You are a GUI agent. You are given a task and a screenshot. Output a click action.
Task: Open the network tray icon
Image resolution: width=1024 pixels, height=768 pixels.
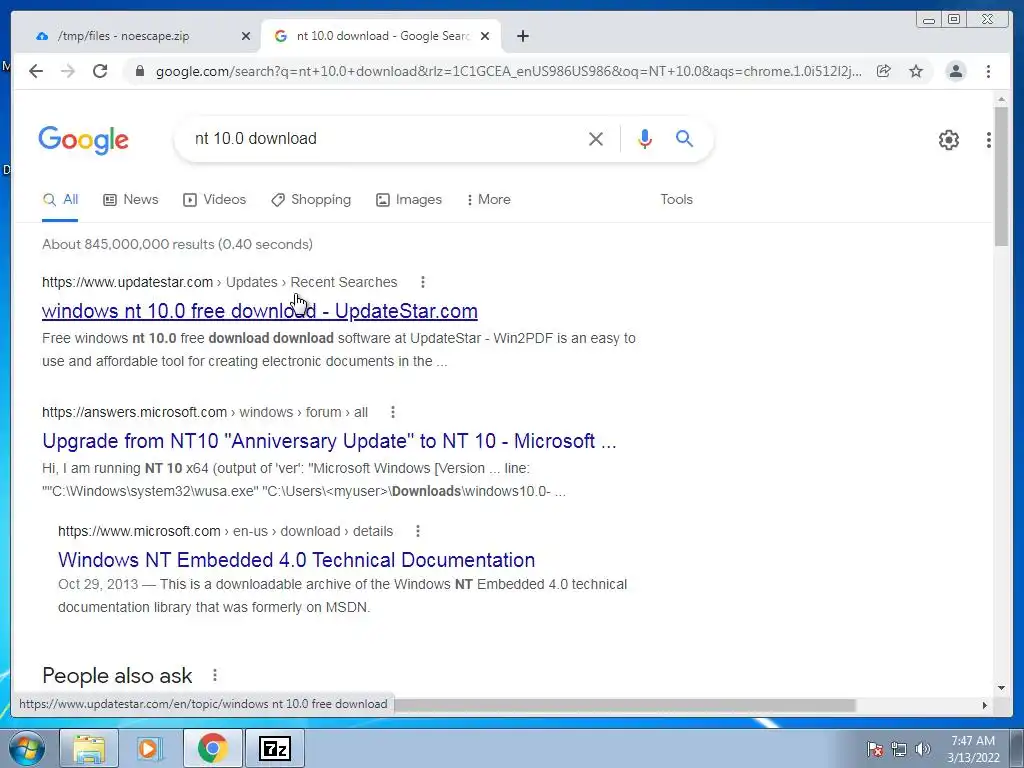[x=899, y=749]
